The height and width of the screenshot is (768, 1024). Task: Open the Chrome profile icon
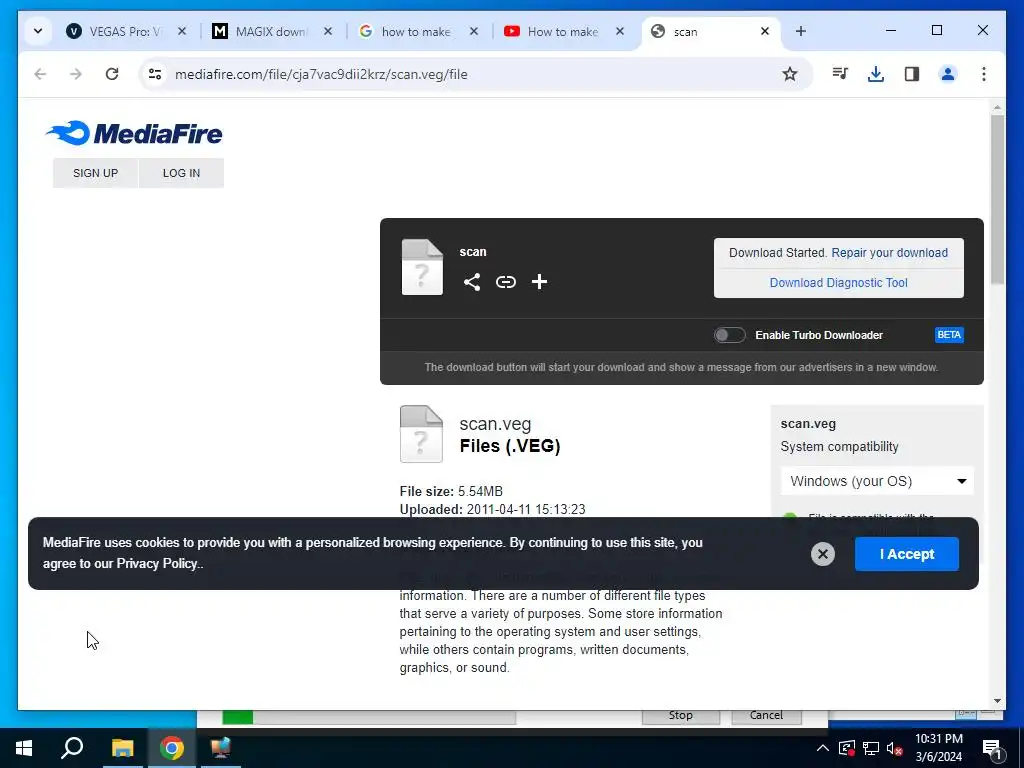click(x=948, y=74)
